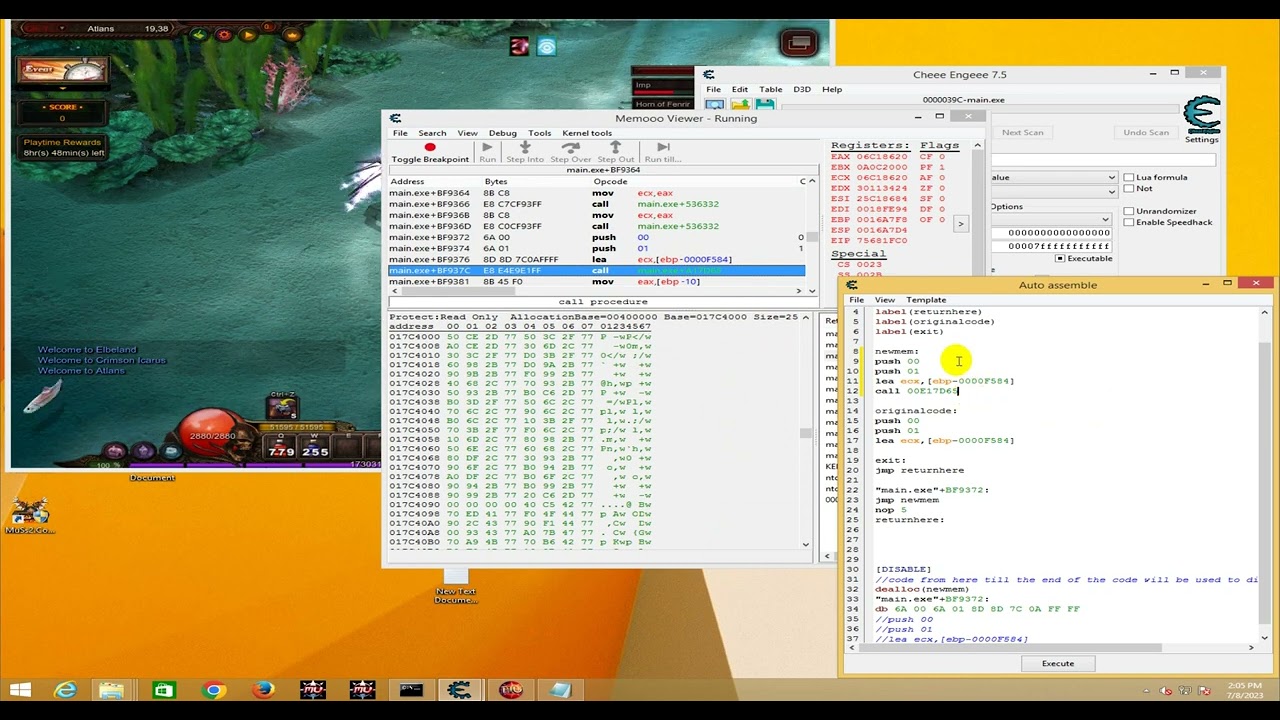Screen dimensions: 1280x720
Task: Select the highlighted main.exe+BF937C call row
Action: tap(596, 270)
